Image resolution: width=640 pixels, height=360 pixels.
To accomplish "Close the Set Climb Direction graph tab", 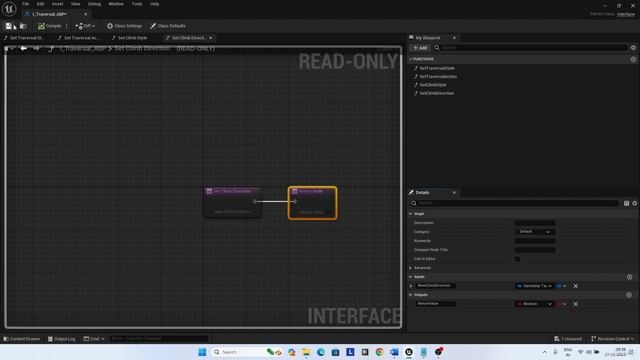I will [x=211, y=38].
